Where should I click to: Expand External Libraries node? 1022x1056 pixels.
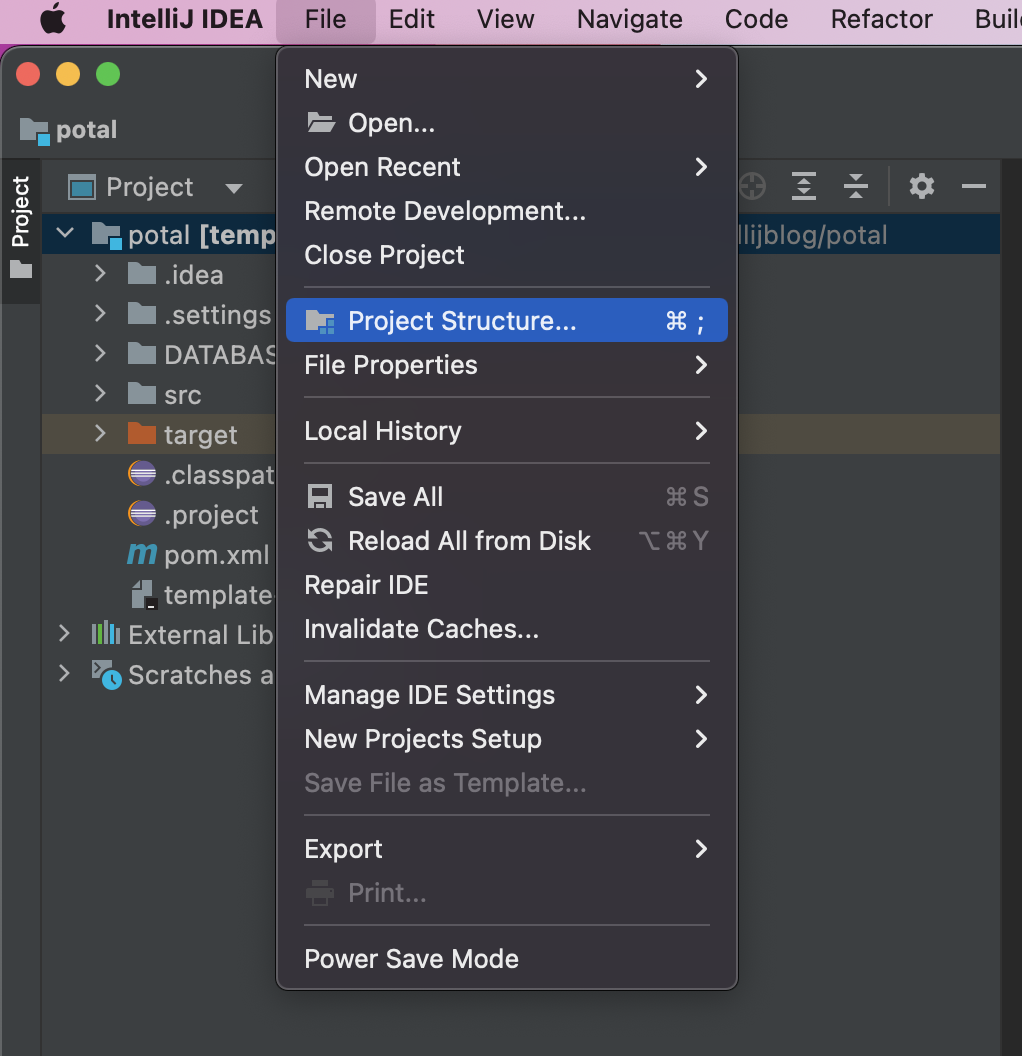[64, 634]
